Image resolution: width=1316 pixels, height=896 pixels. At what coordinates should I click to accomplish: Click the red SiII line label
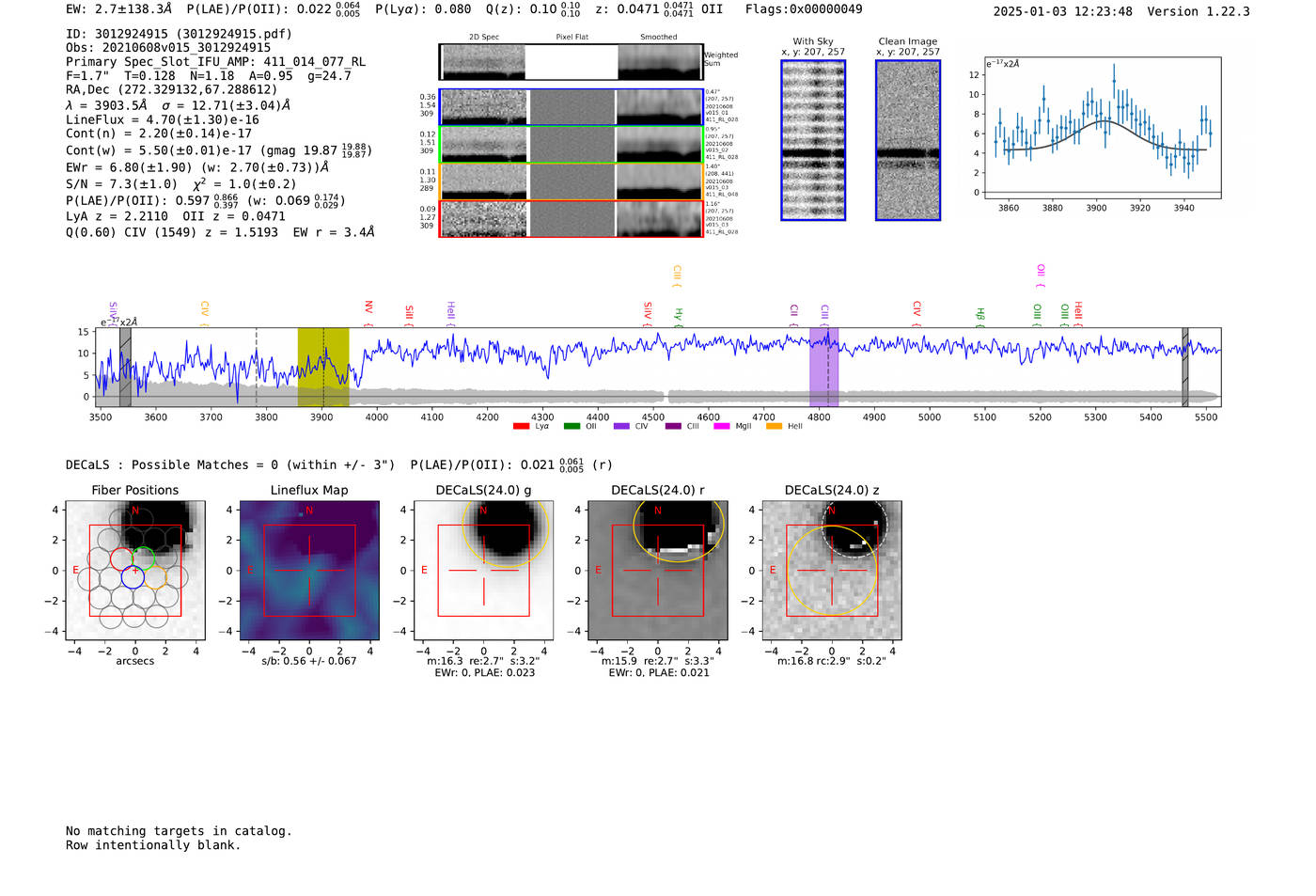[409, 315]
